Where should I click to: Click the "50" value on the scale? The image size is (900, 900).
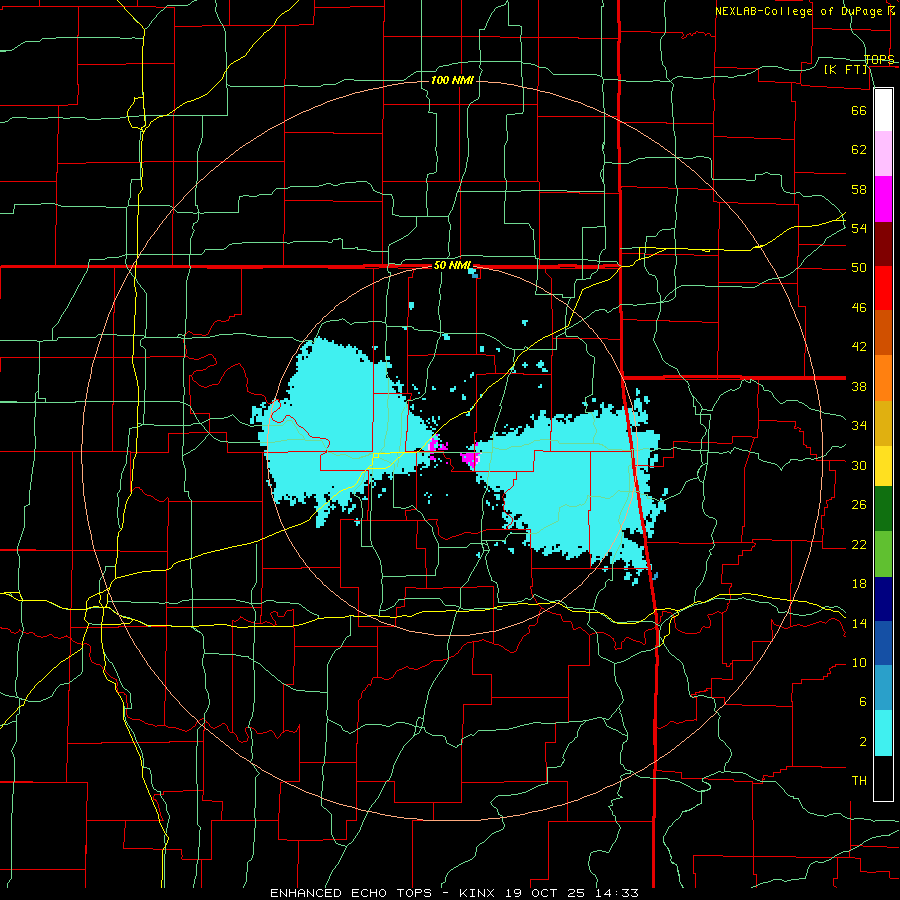pos(859,268)
